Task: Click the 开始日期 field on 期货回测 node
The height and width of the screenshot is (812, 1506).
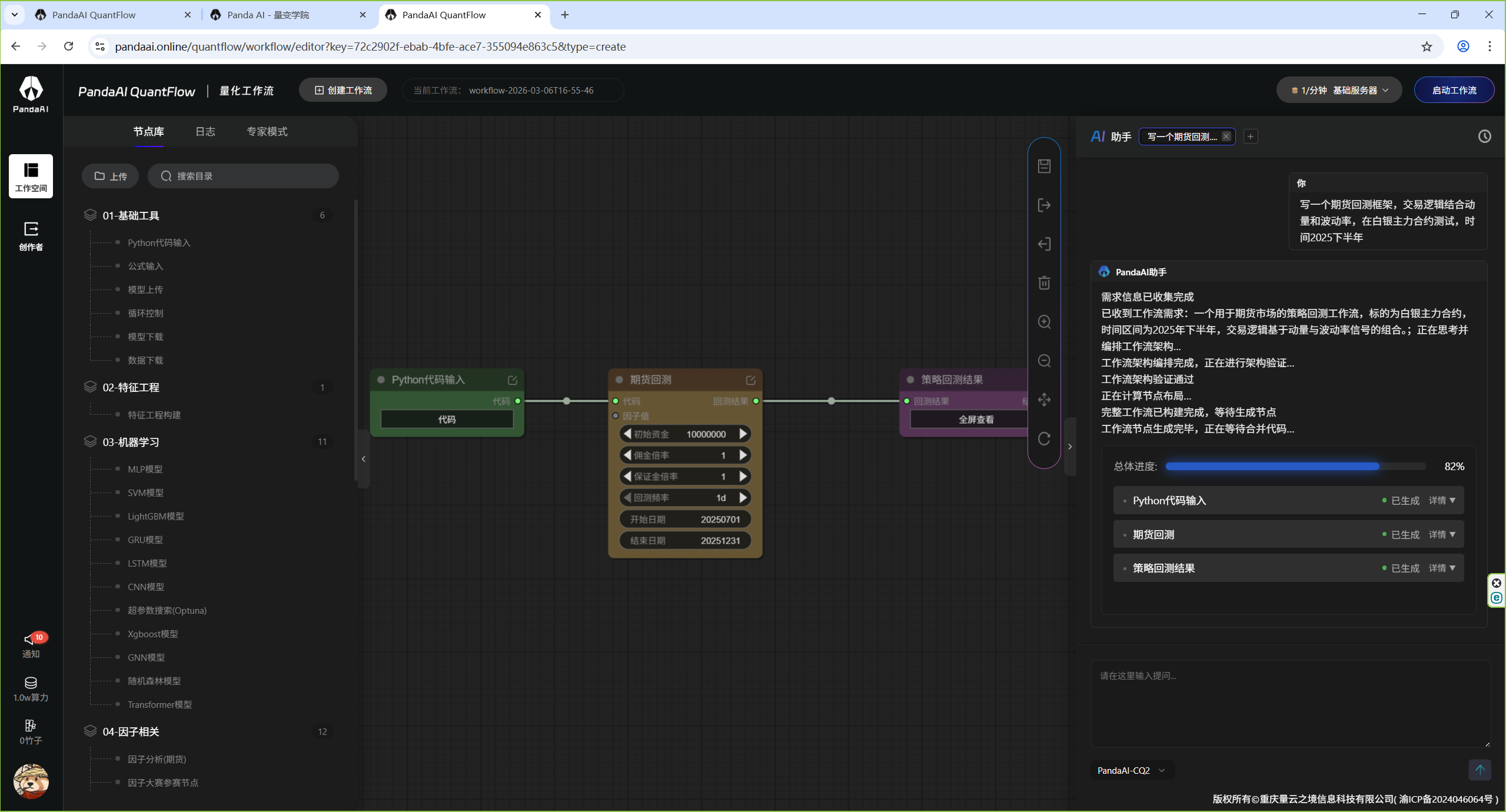Action: tap(685, 519)
